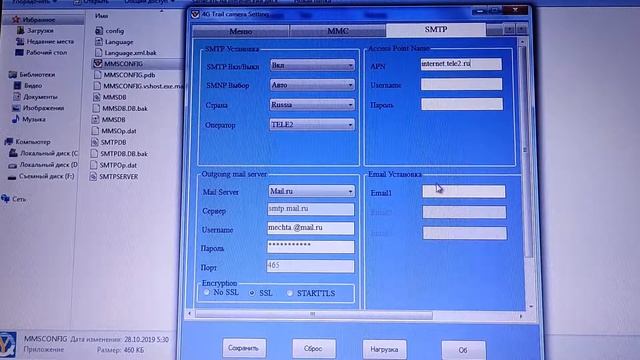The height and width of the screenshot is (360, 640).
Task: Click the mail Username field with mechta@mail.ru
Action: [x=311, y=228]
